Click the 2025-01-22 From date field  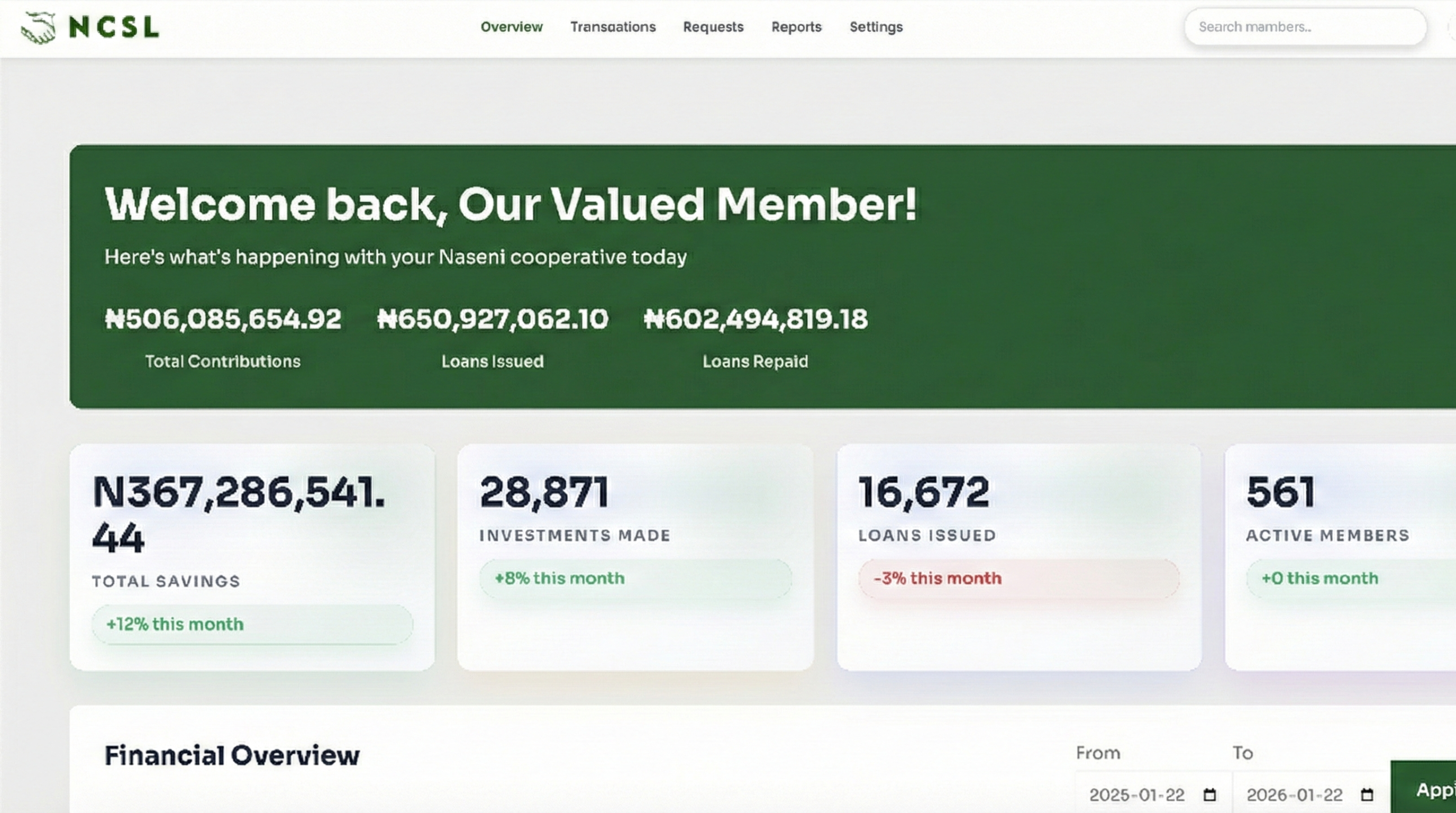click(x=1136, y=795)
